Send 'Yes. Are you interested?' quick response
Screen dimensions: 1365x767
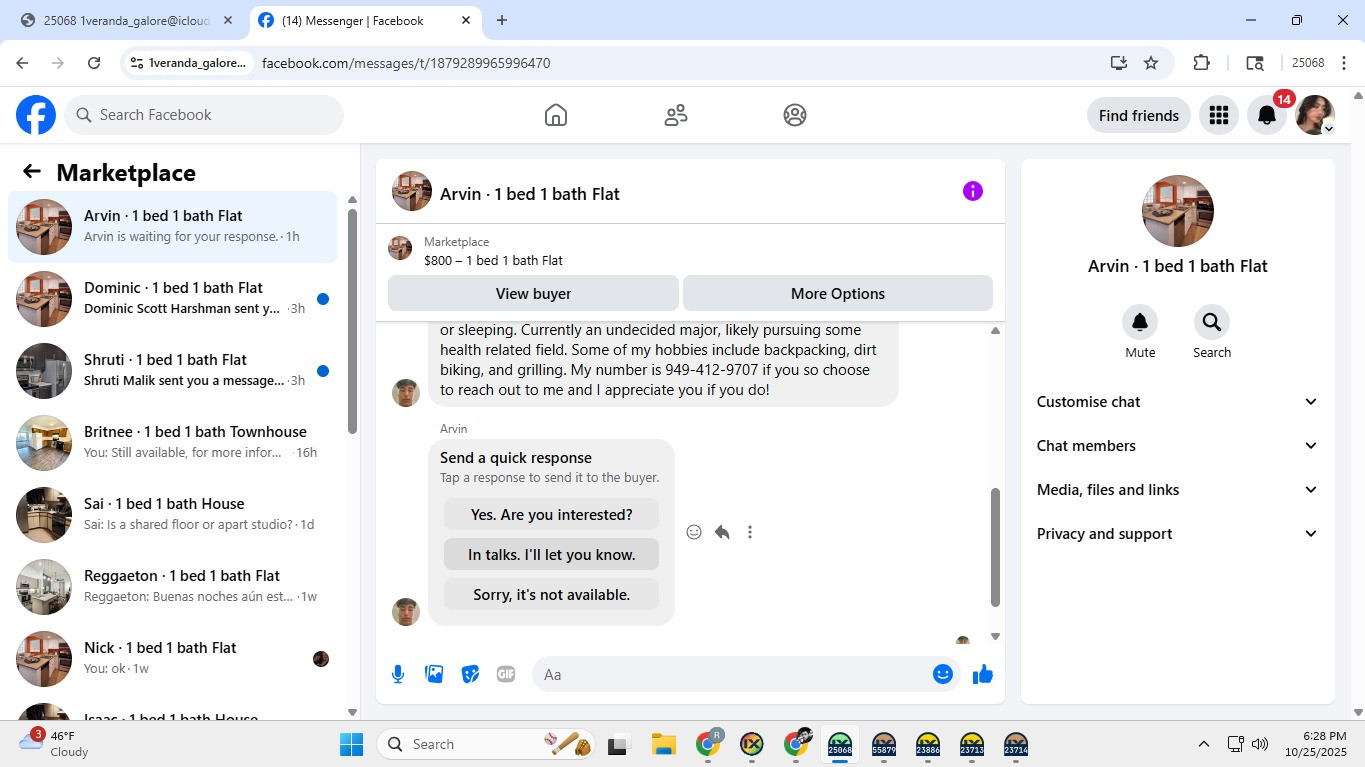coord(552,515)
